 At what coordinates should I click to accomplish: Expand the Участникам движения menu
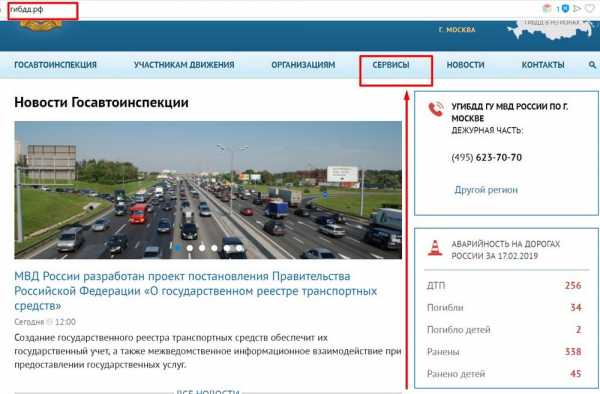[x=184, y=65]
